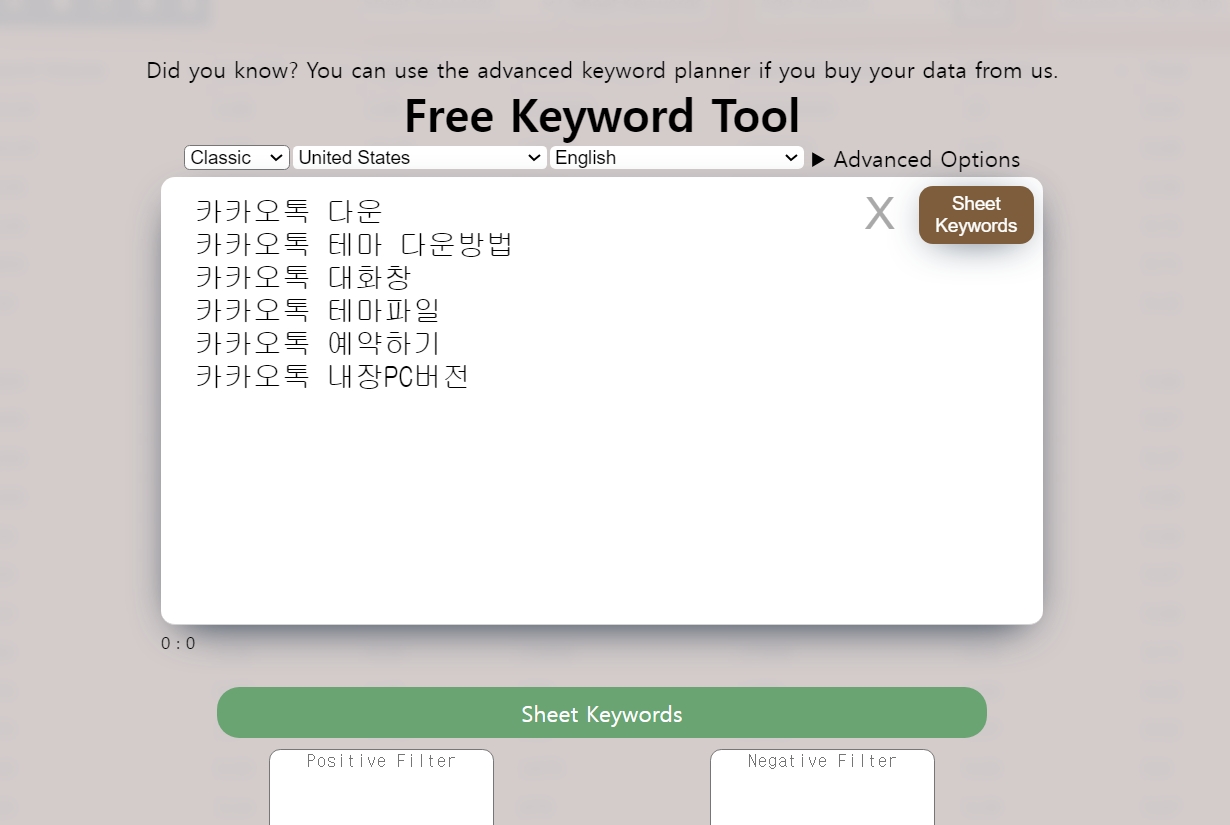The width and height of the screenshot is (1230, 825).
Task: Click the advanced keyword planner banner text
Action: tap(602, 70)
